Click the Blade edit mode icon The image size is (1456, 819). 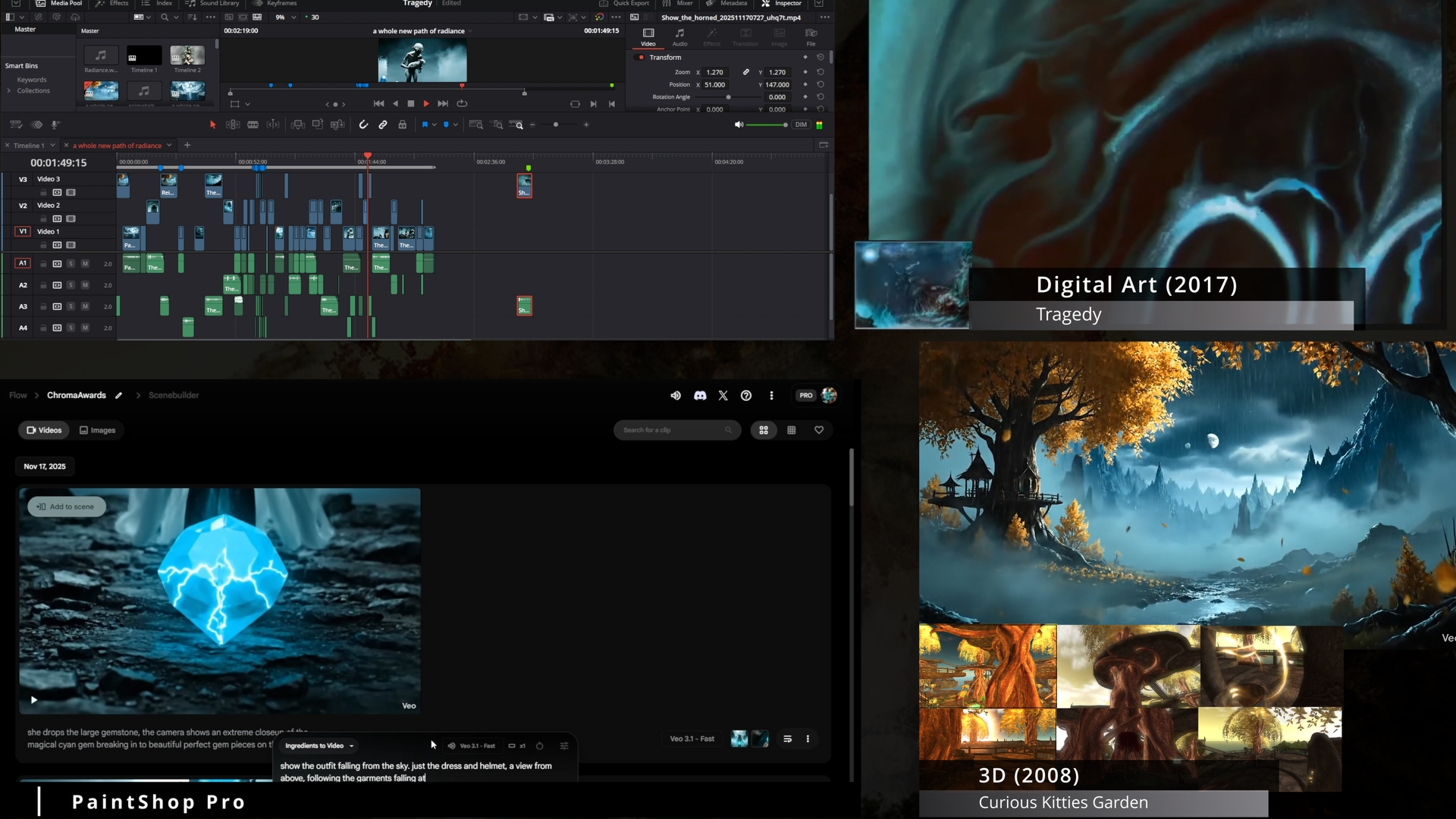click(x=253, y=124)
